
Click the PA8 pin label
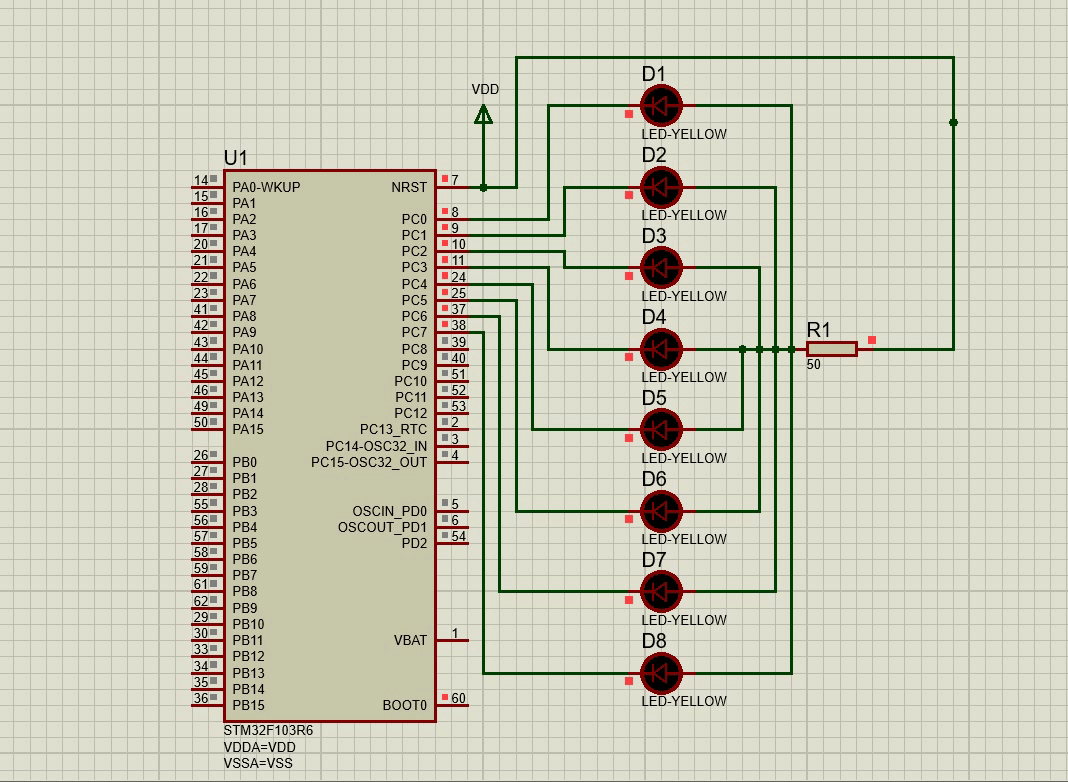tap(245, 316)
